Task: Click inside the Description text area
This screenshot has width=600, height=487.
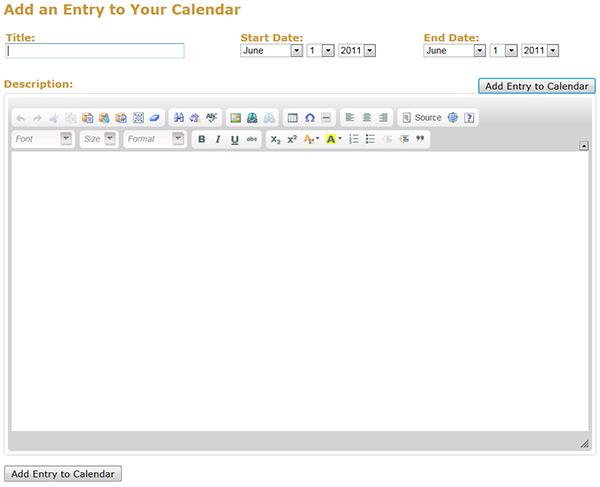Action: [x=300, y=291]
